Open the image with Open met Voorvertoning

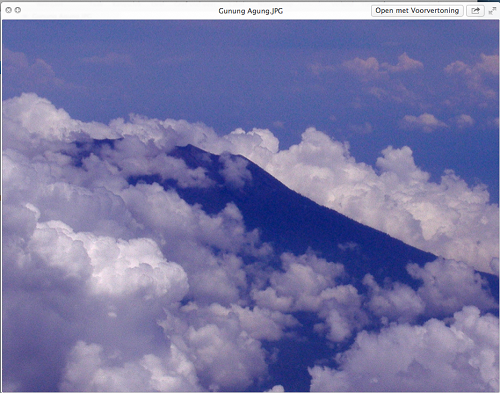point(417,11)
